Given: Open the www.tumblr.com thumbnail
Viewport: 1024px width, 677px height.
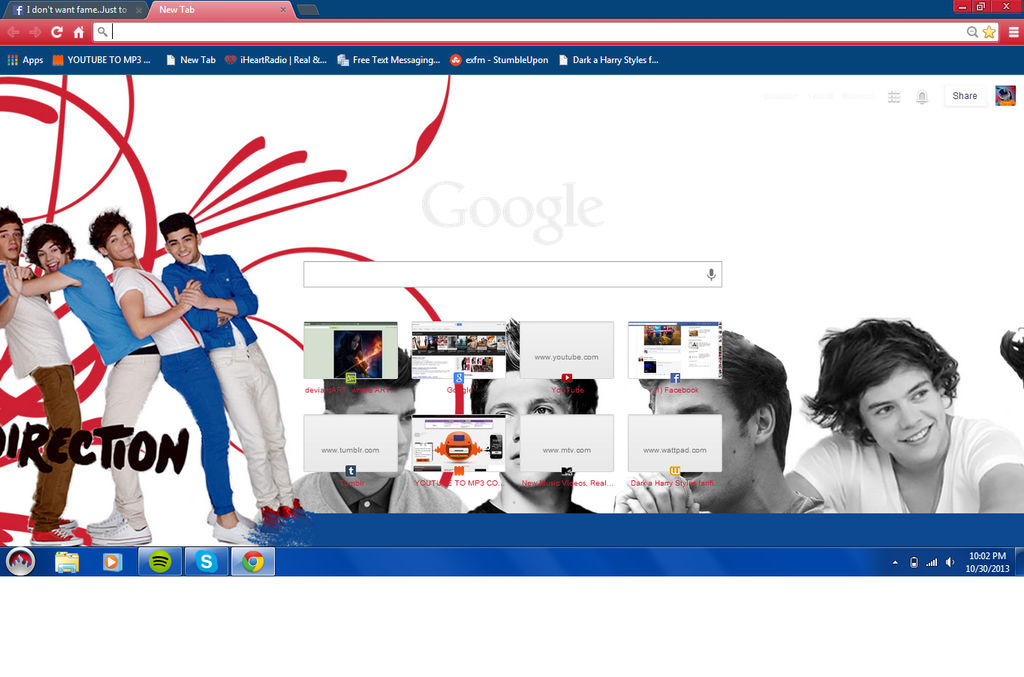Looking at the screenshot, I should click(350, 443).
